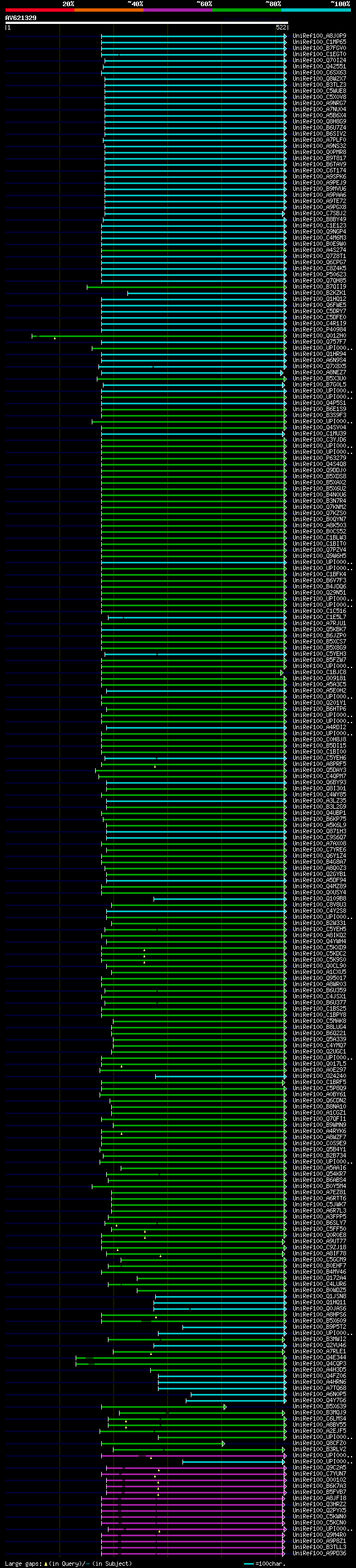Click the red ~20% identity legend segment
The width and height of the screenshot is (356, 1568).
point(39,10)
